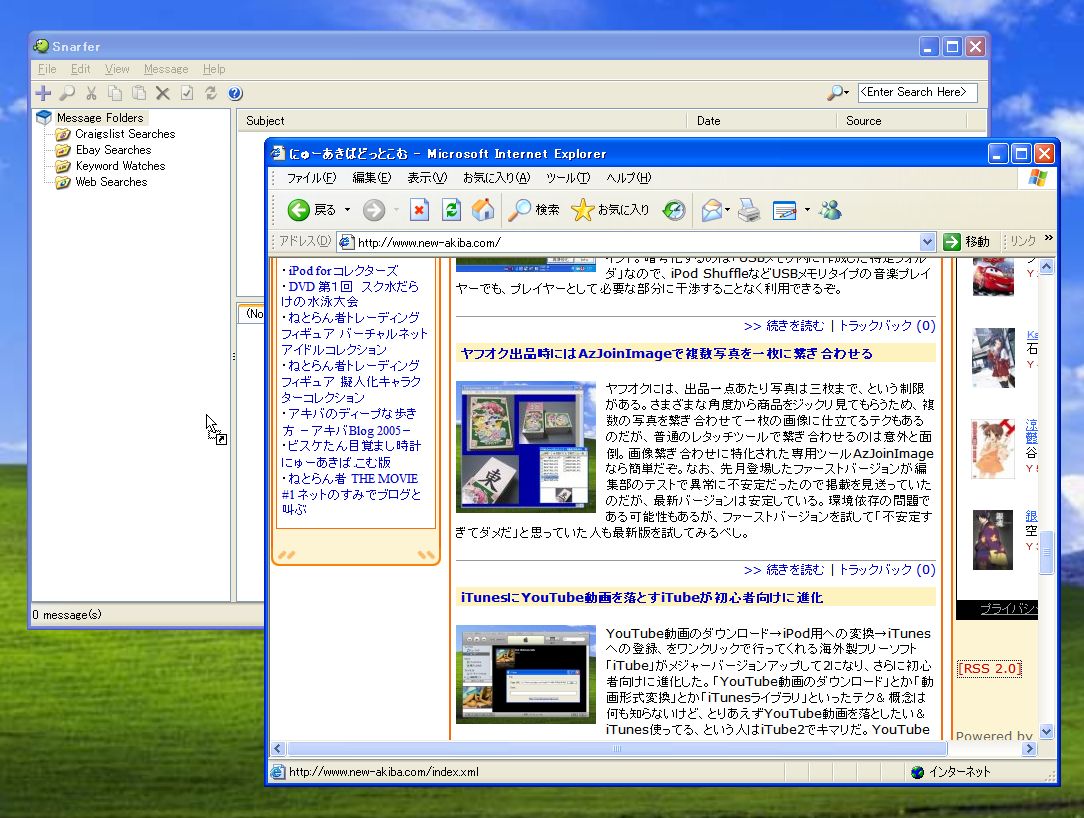The width and height of the screenshot is (1084, 818).
Task: Click the Snarfer title bar app icon
Action: [x=41, y=46]
